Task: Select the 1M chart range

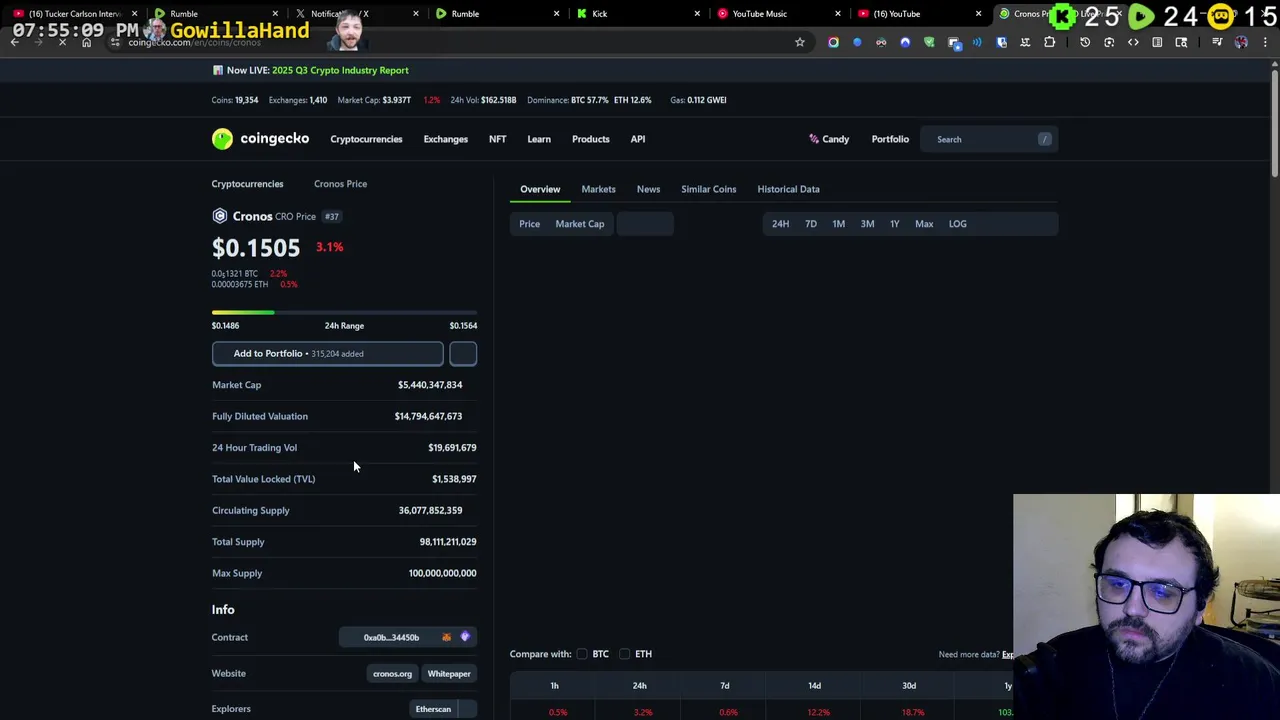Action: (x=839, y=224)
